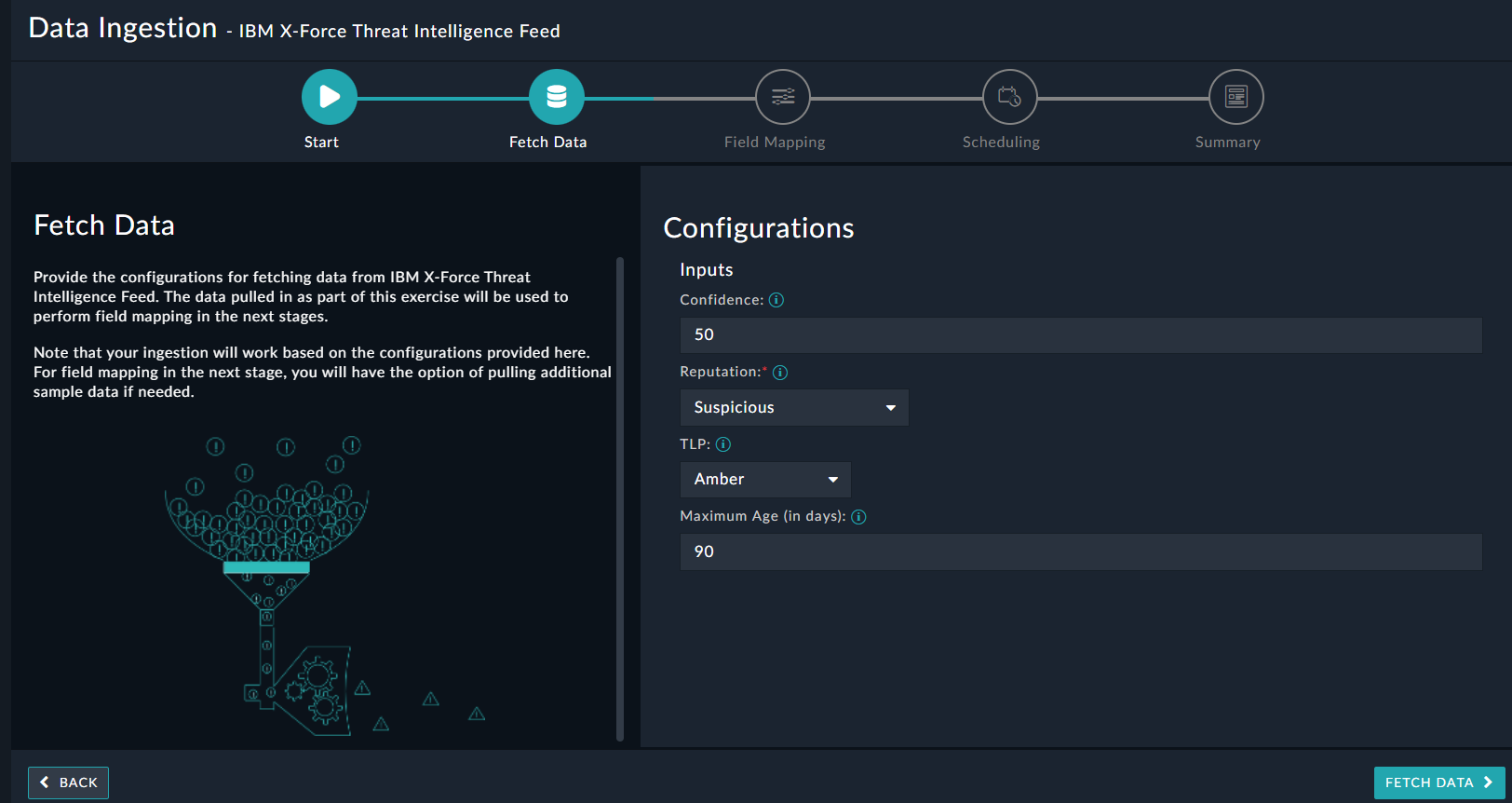
Task: Focus the Maximum Age input field
Action: 1080,552
